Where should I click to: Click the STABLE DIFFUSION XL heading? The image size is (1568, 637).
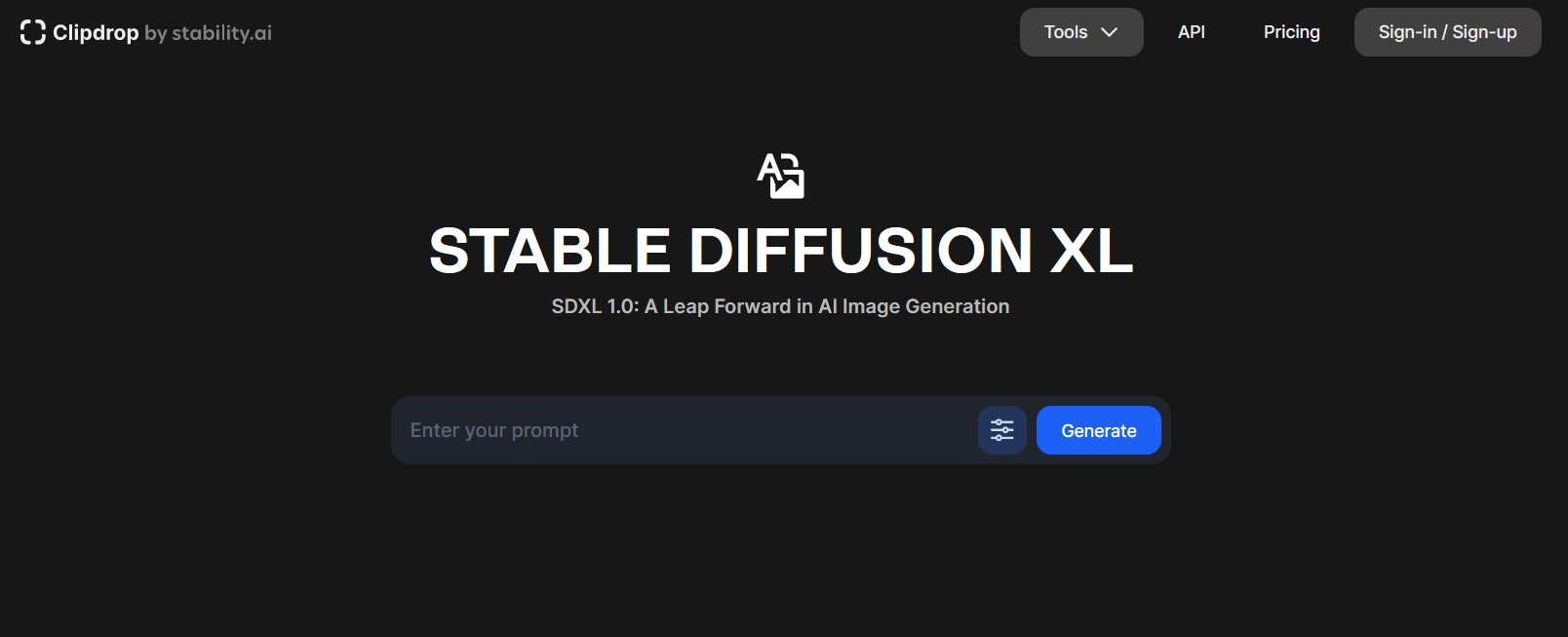[781, 251]
